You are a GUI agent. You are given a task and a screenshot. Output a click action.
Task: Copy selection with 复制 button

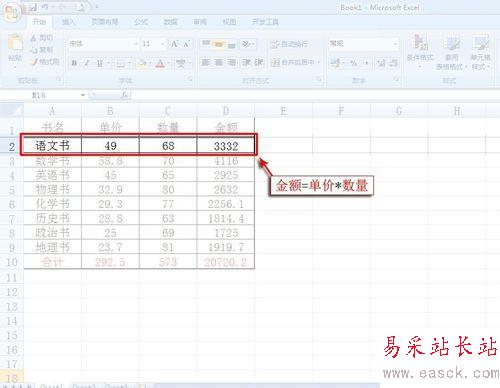pos(42,50)
